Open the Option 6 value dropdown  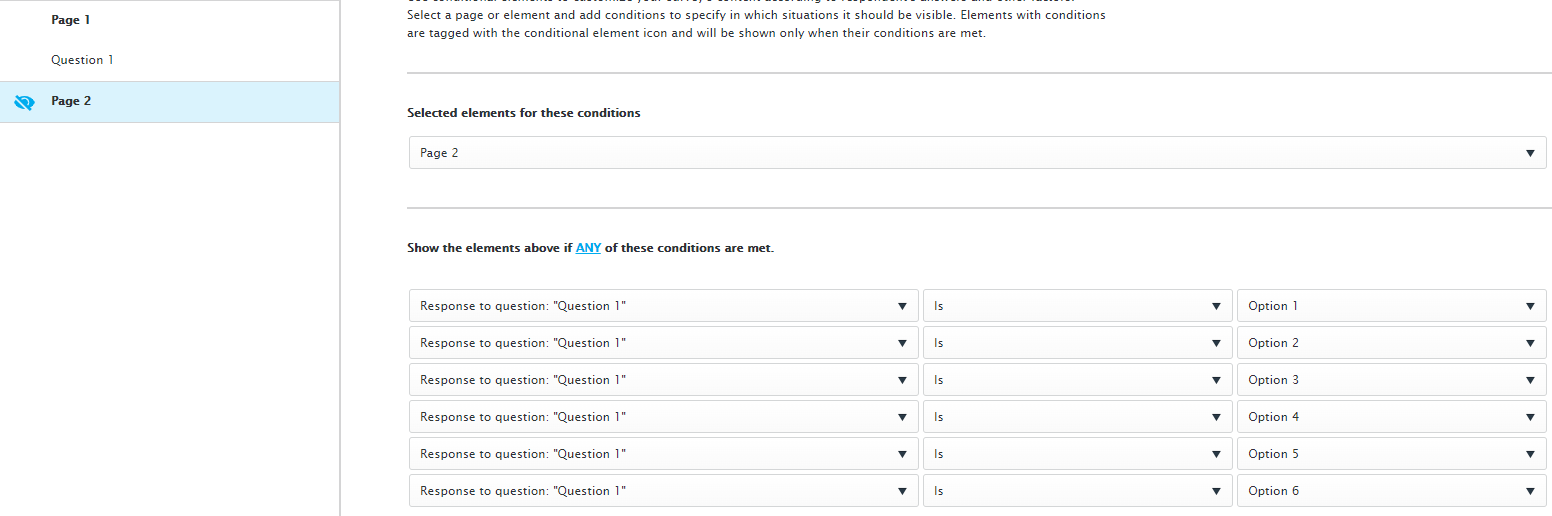[1392, 491]
